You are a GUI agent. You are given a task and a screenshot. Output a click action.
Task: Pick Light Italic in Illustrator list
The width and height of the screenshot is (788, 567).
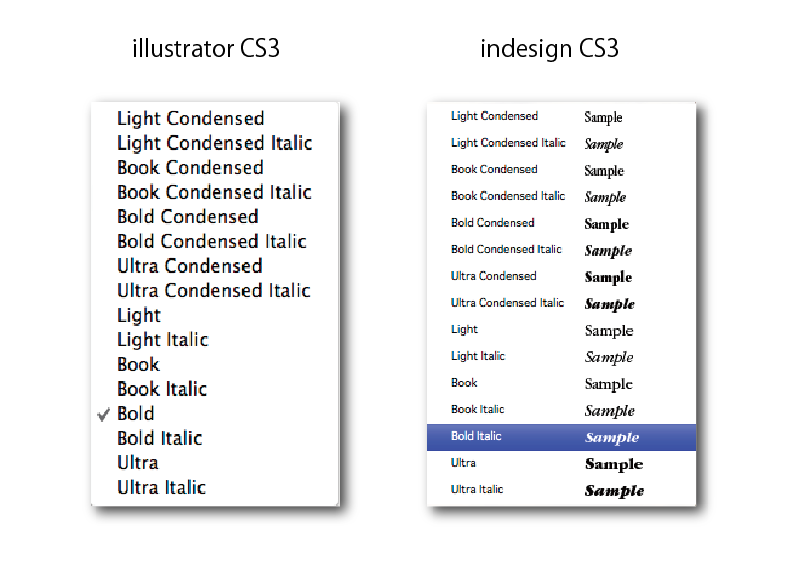(x=162, y=340)
